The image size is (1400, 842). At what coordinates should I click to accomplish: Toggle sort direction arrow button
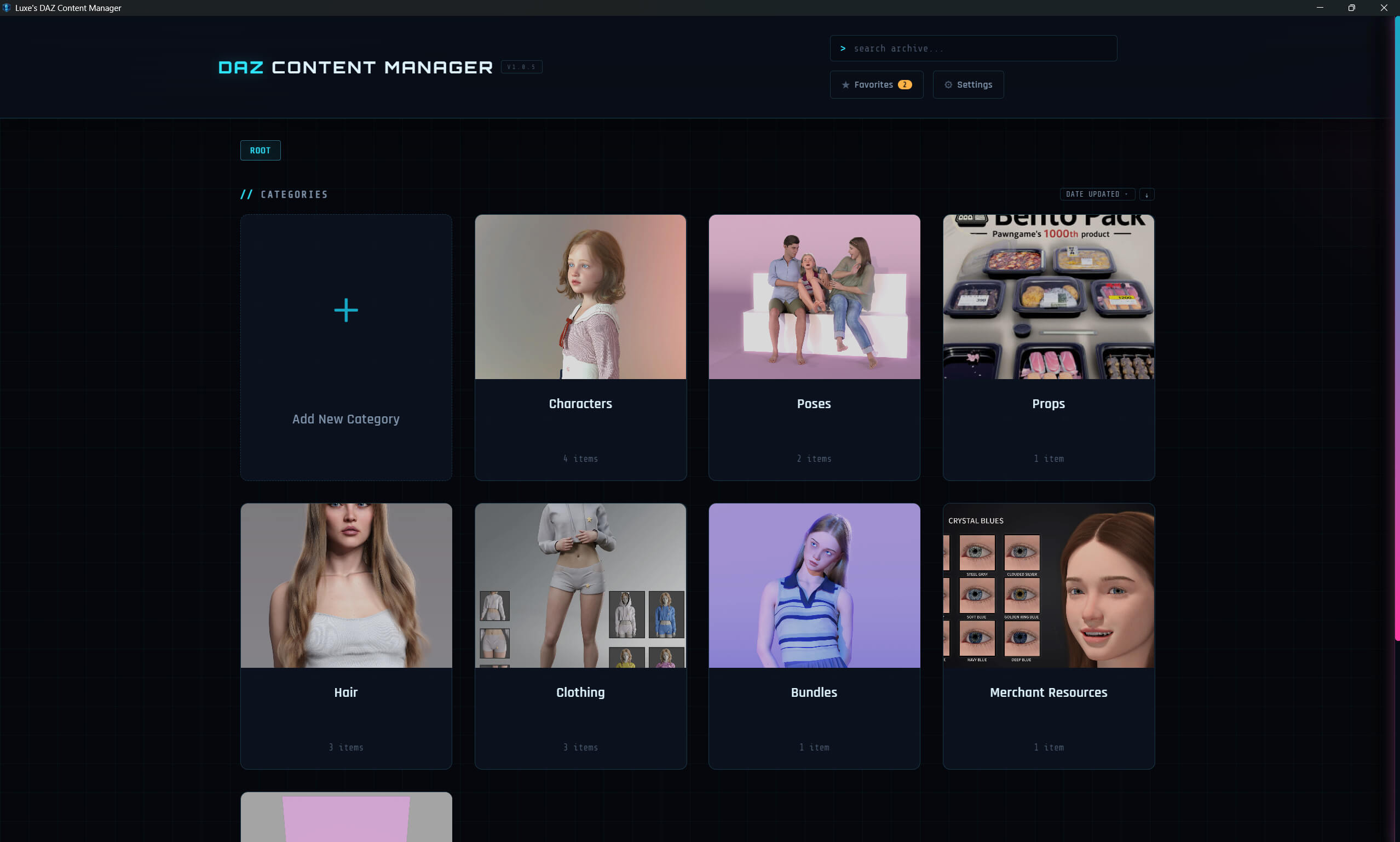click(x=1146, y=194)
